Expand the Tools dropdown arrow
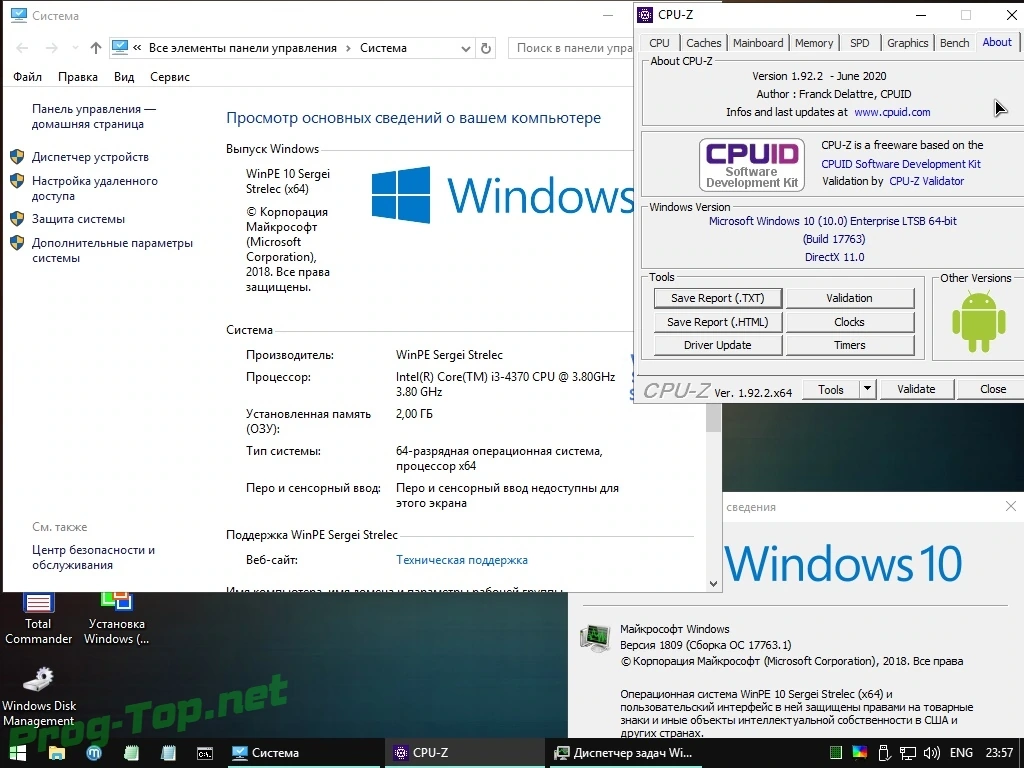Screen dimensions: 1024x768 867,390
